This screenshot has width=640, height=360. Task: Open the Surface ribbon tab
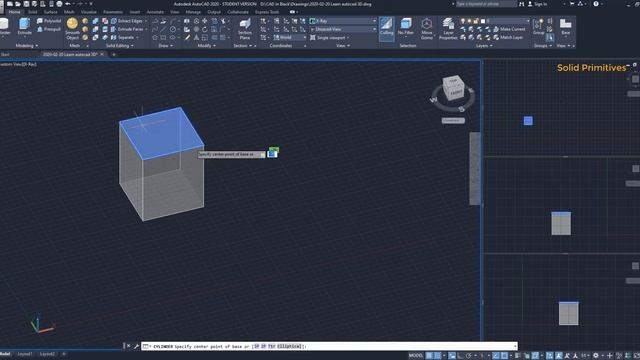51,12
